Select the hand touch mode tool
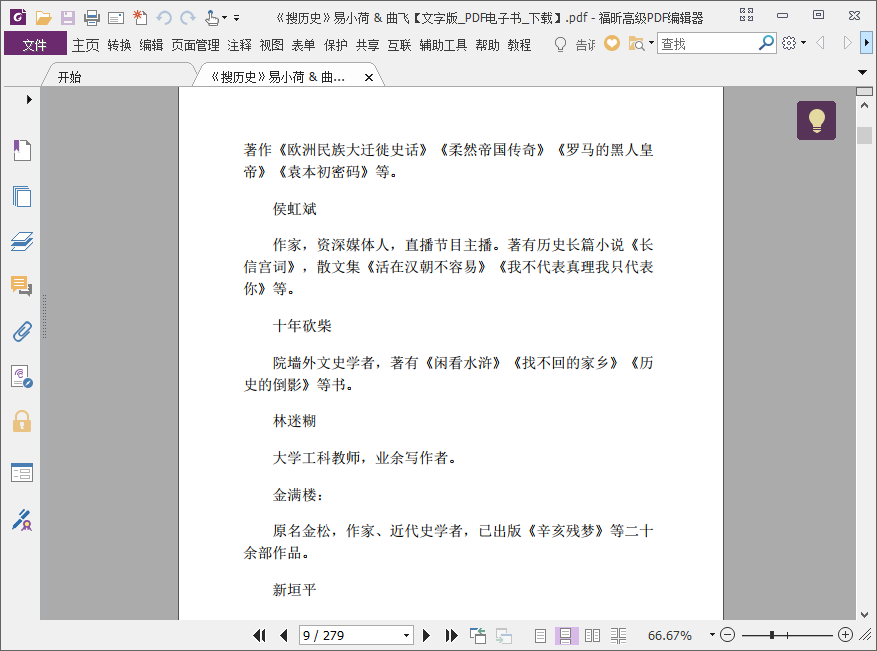The image size is (877, 651). [x=212, y=18]
